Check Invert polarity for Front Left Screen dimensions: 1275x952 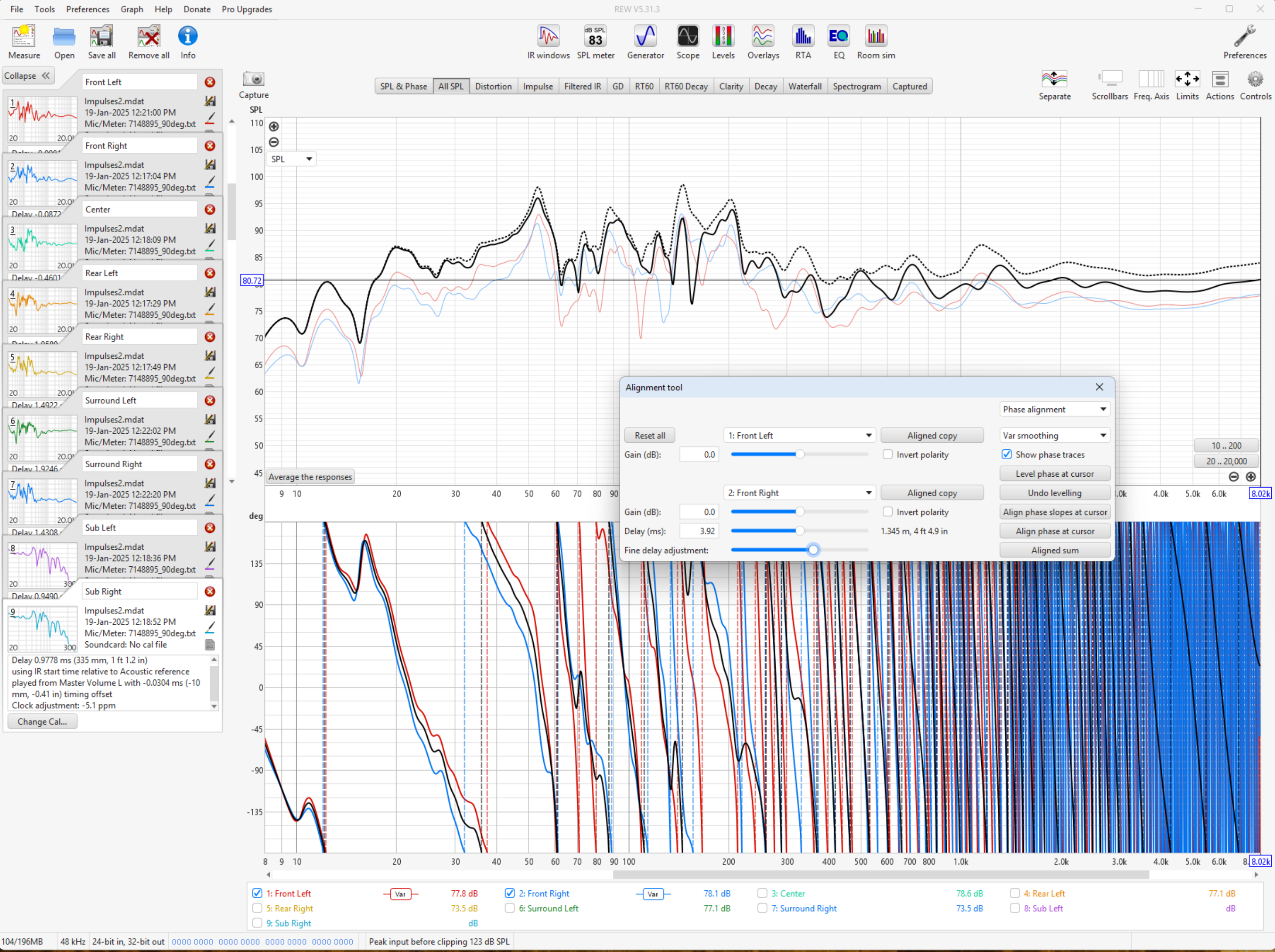(888, 455)
